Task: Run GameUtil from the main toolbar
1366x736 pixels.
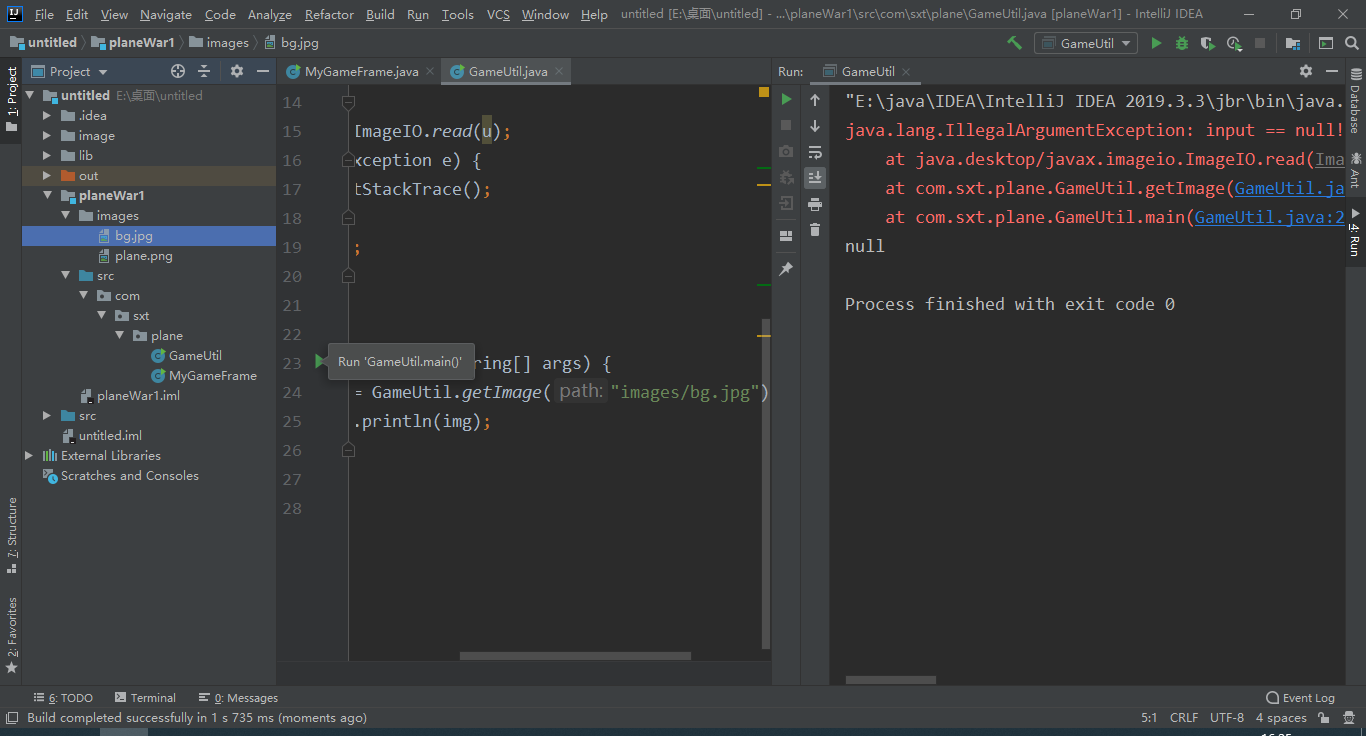Action: (x=1156, y=43)
